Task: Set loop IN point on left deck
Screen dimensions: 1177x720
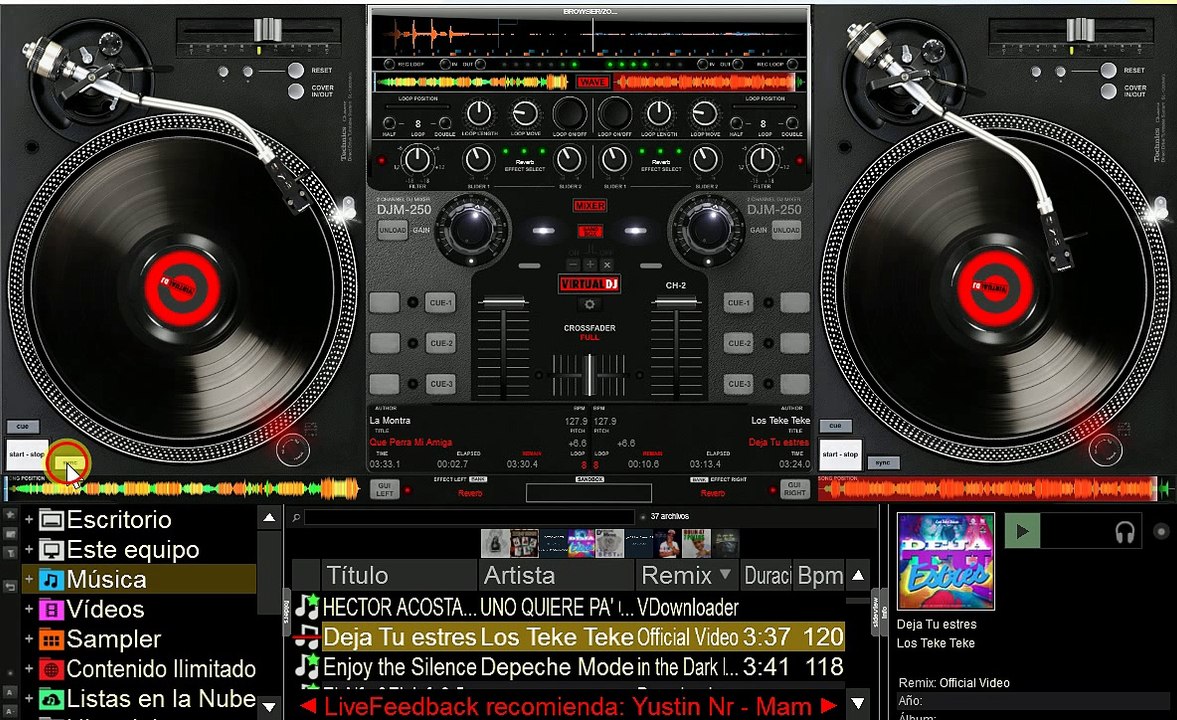Action: 444,65
